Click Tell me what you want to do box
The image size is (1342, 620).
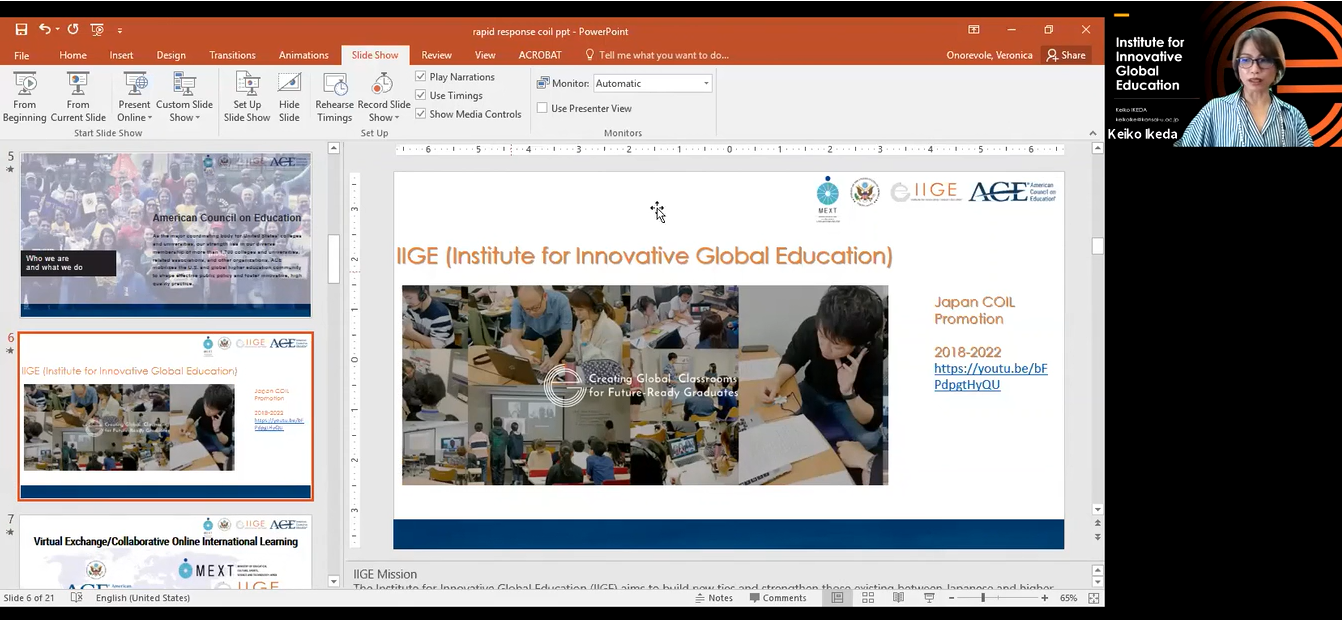pos(657,55)
